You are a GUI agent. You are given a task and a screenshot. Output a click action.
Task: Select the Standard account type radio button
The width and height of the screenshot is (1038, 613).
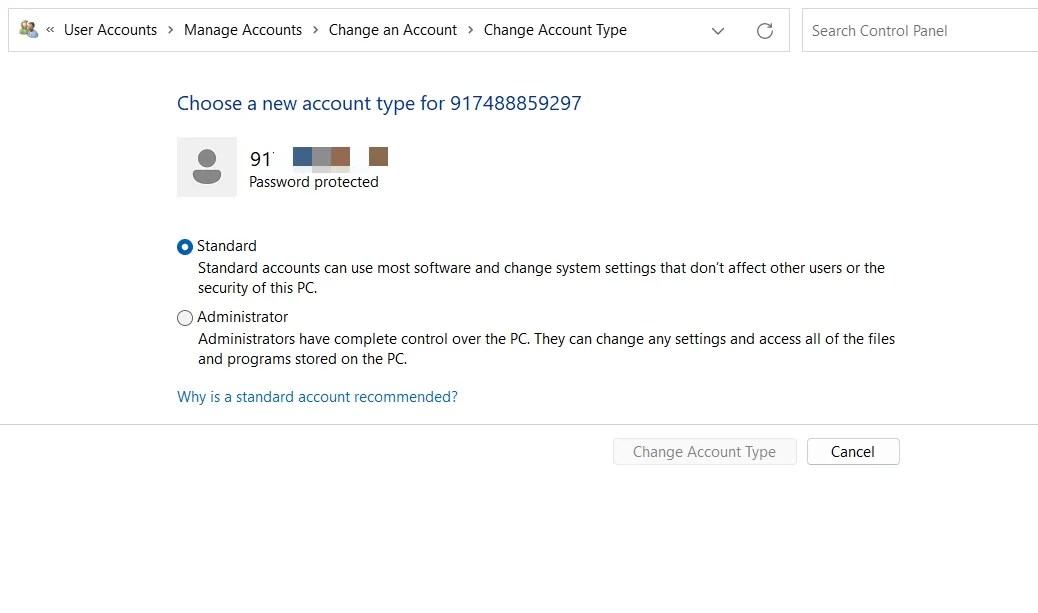184,246
